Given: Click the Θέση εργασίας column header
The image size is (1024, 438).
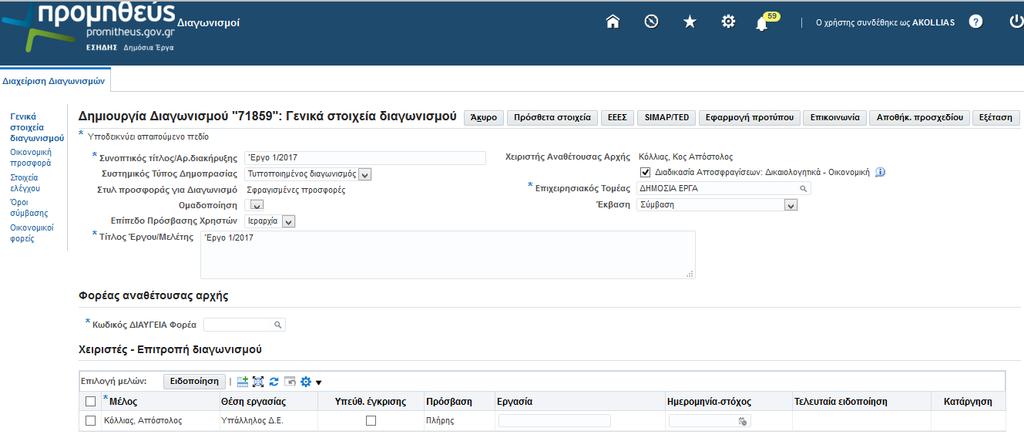Looking at the screenshot, I should pos(253,401).
